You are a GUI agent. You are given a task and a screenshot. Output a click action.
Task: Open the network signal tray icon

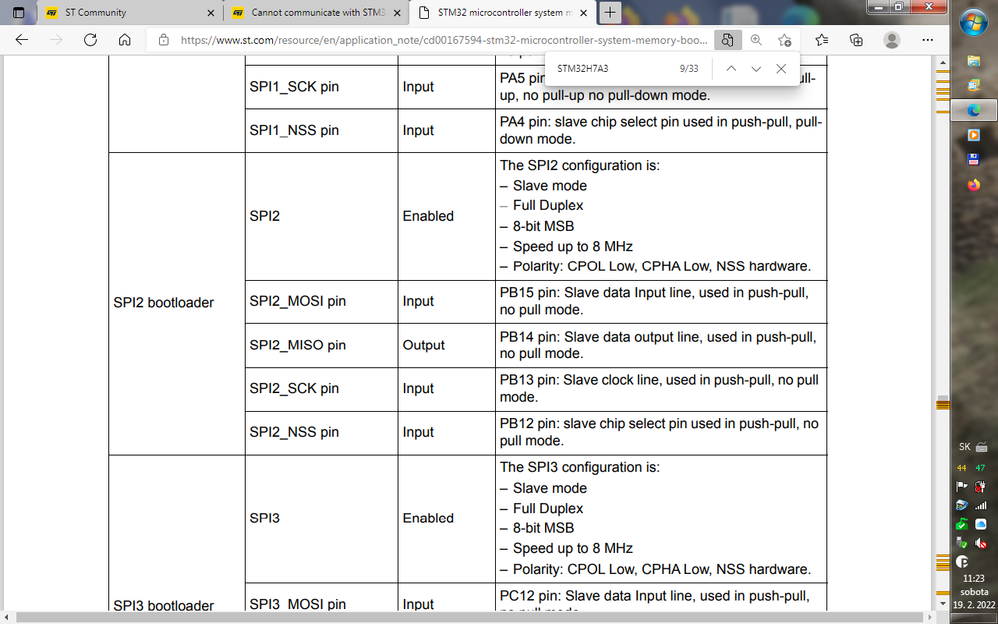(981, 506)
